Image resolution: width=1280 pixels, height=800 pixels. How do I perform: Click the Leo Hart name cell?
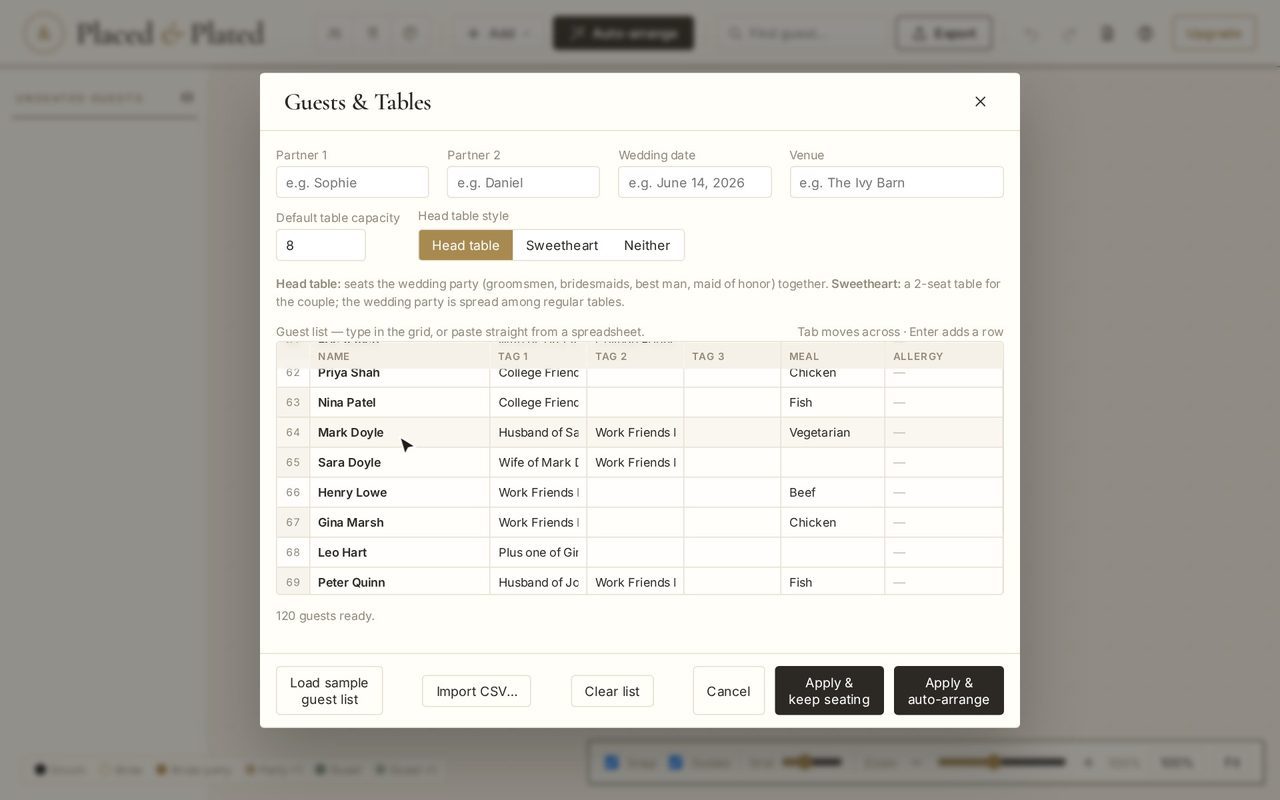pos(400,552)
